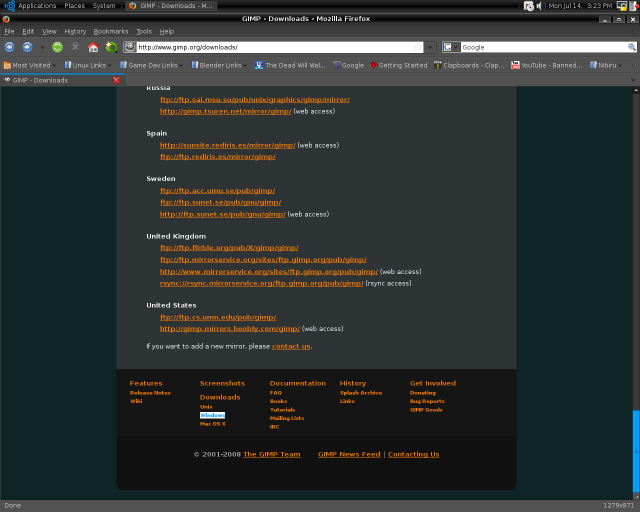Expand Blender Unks bookmarks folder
Viewport: 640px width, 512px height.
[219, 65]
